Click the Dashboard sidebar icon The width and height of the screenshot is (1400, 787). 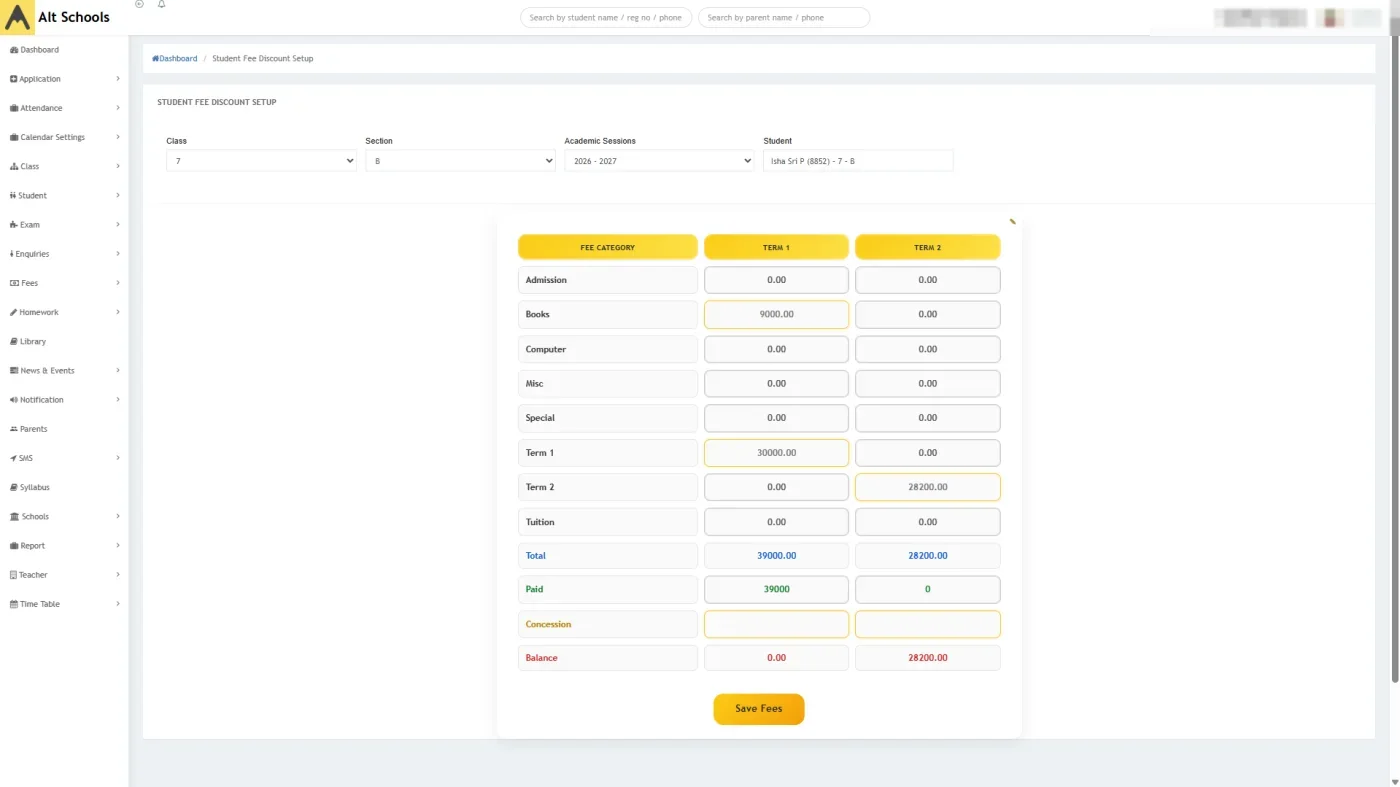point(14,50)
